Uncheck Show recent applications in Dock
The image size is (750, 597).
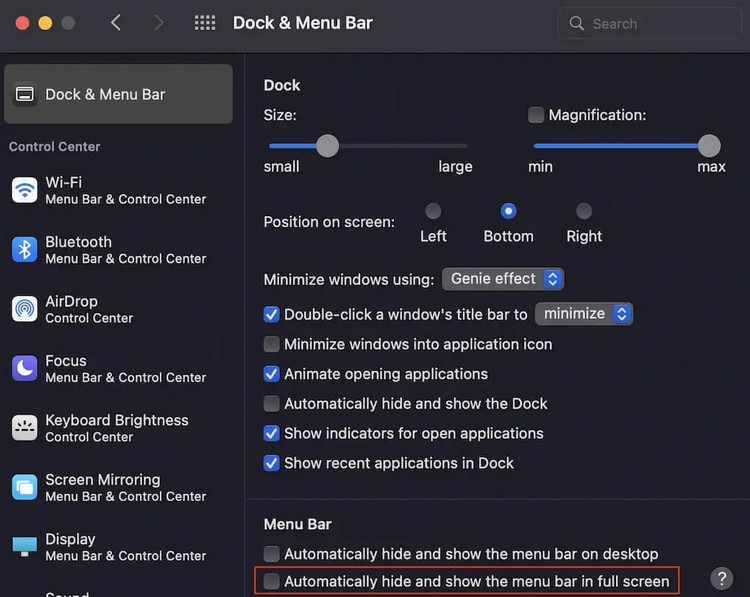[271, 463]
